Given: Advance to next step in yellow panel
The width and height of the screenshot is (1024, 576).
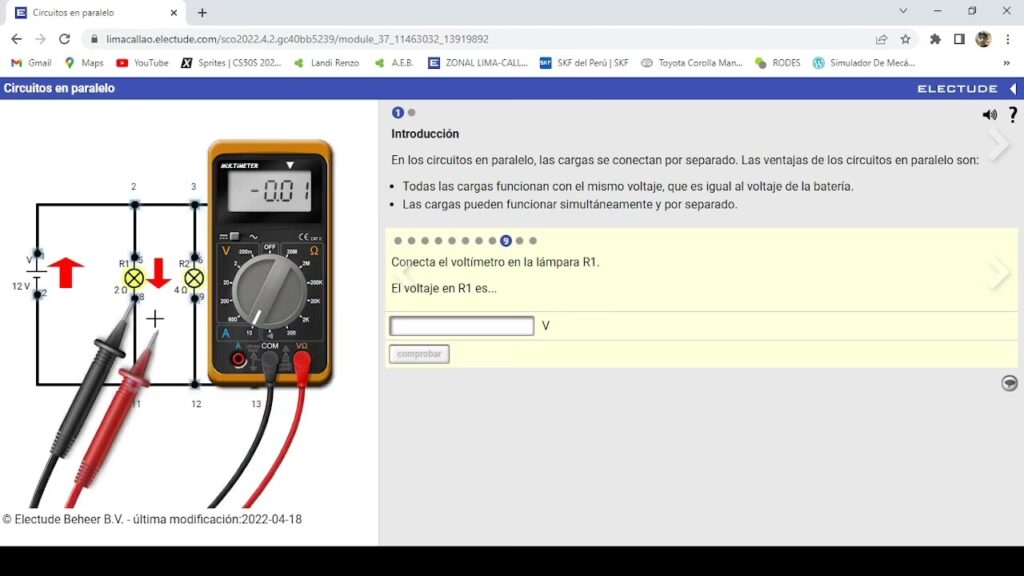Looking at the screenshot, I should pos(998,273).
